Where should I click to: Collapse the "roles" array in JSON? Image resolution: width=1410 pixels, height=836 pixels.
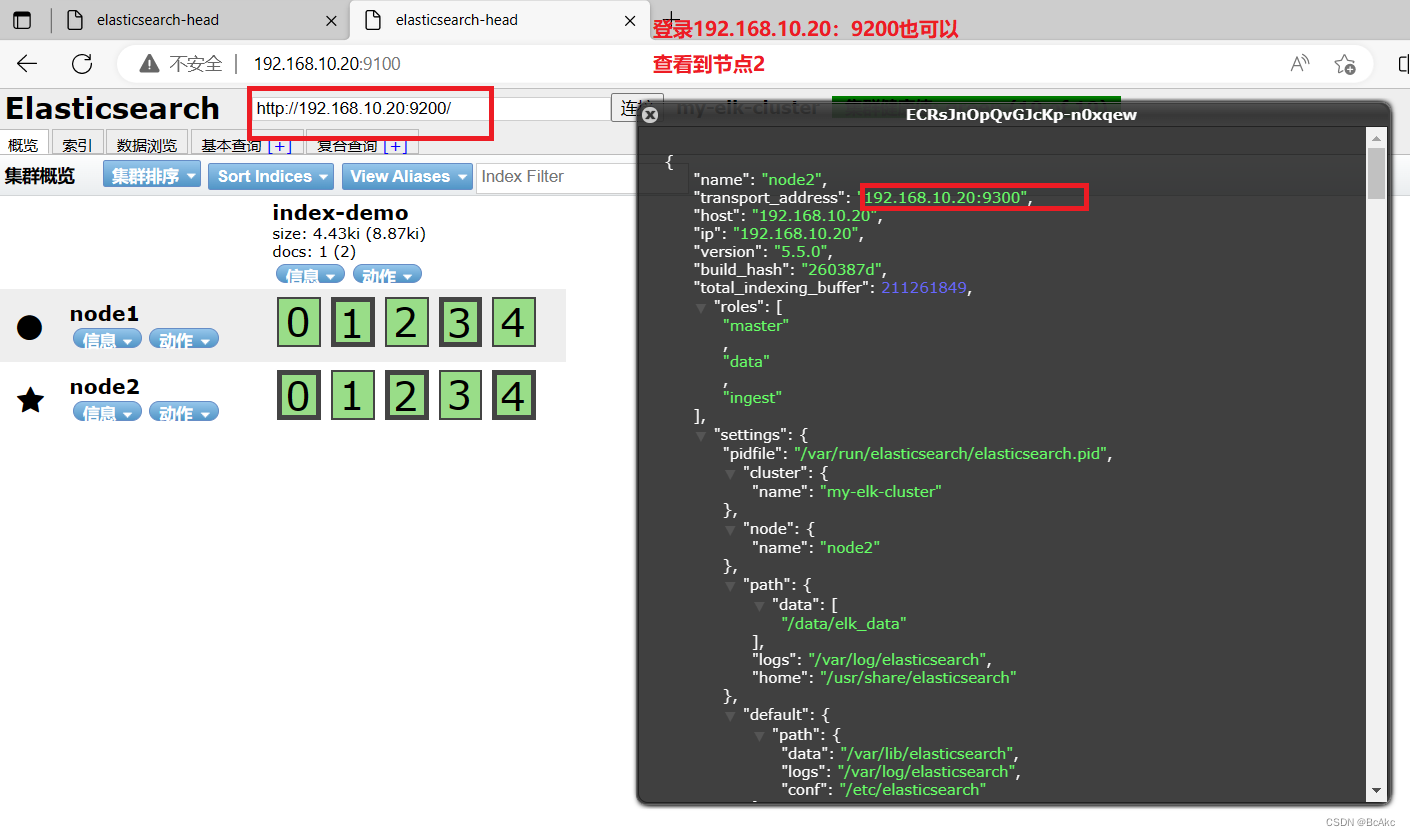(701, 308)
